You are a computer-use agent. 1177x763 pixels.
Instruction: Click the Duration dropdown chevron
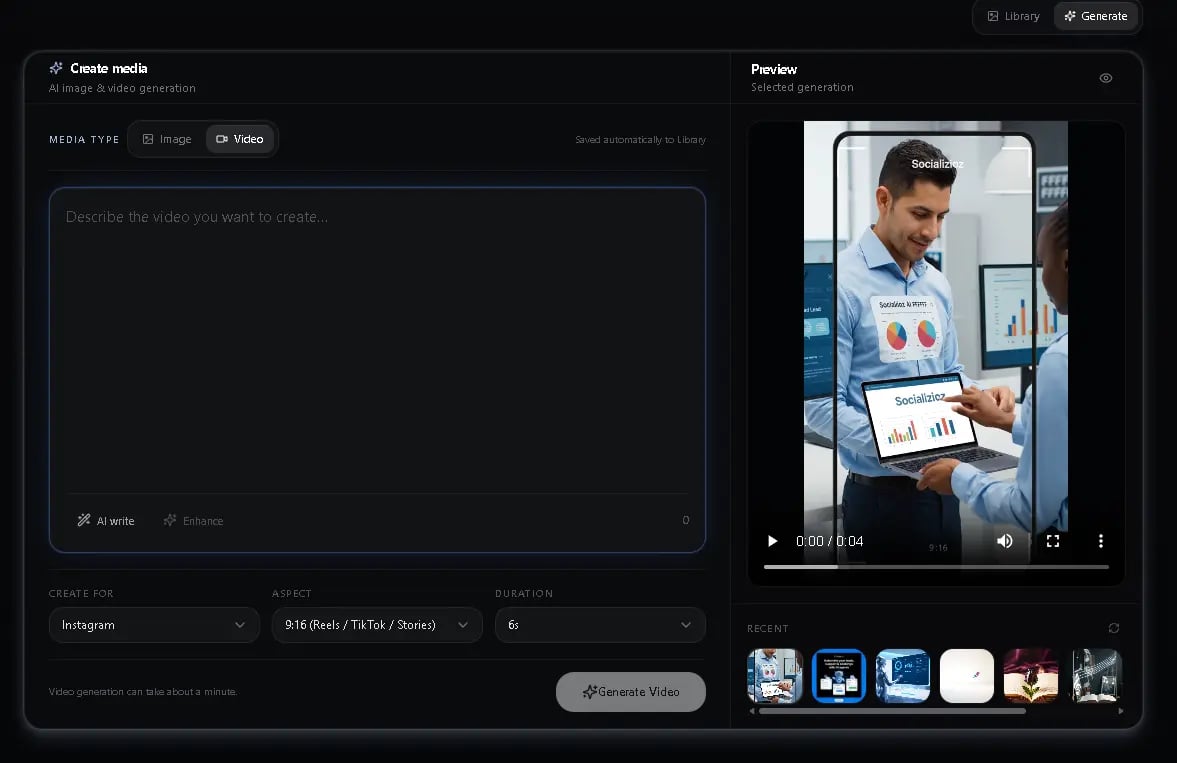pos(685,625)
